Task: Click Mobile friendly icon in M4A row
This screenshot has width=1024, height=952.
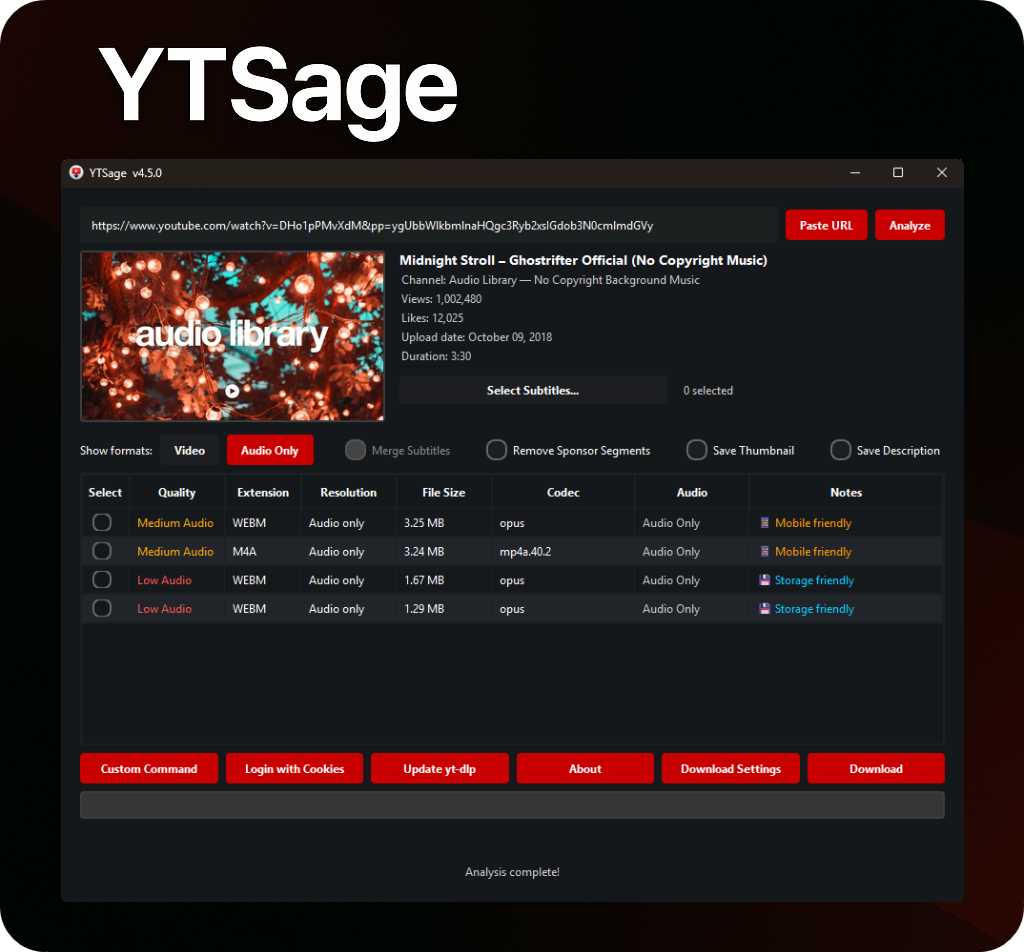Action: point(764,552)
